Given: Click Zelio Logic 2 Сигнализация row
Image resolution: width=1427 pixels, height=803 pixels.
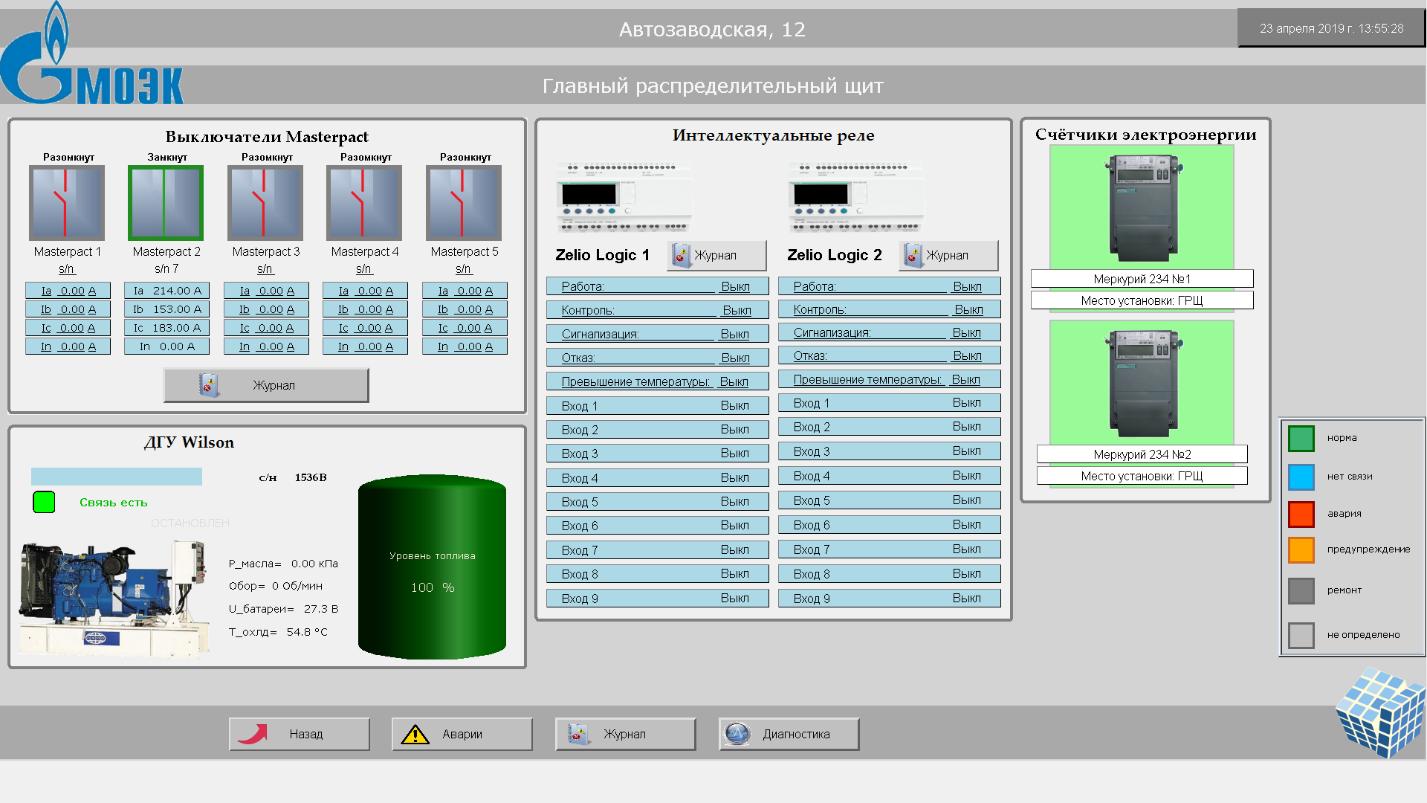Looking at the screenshot, I should pyautogui.click(x=890, y=333).
